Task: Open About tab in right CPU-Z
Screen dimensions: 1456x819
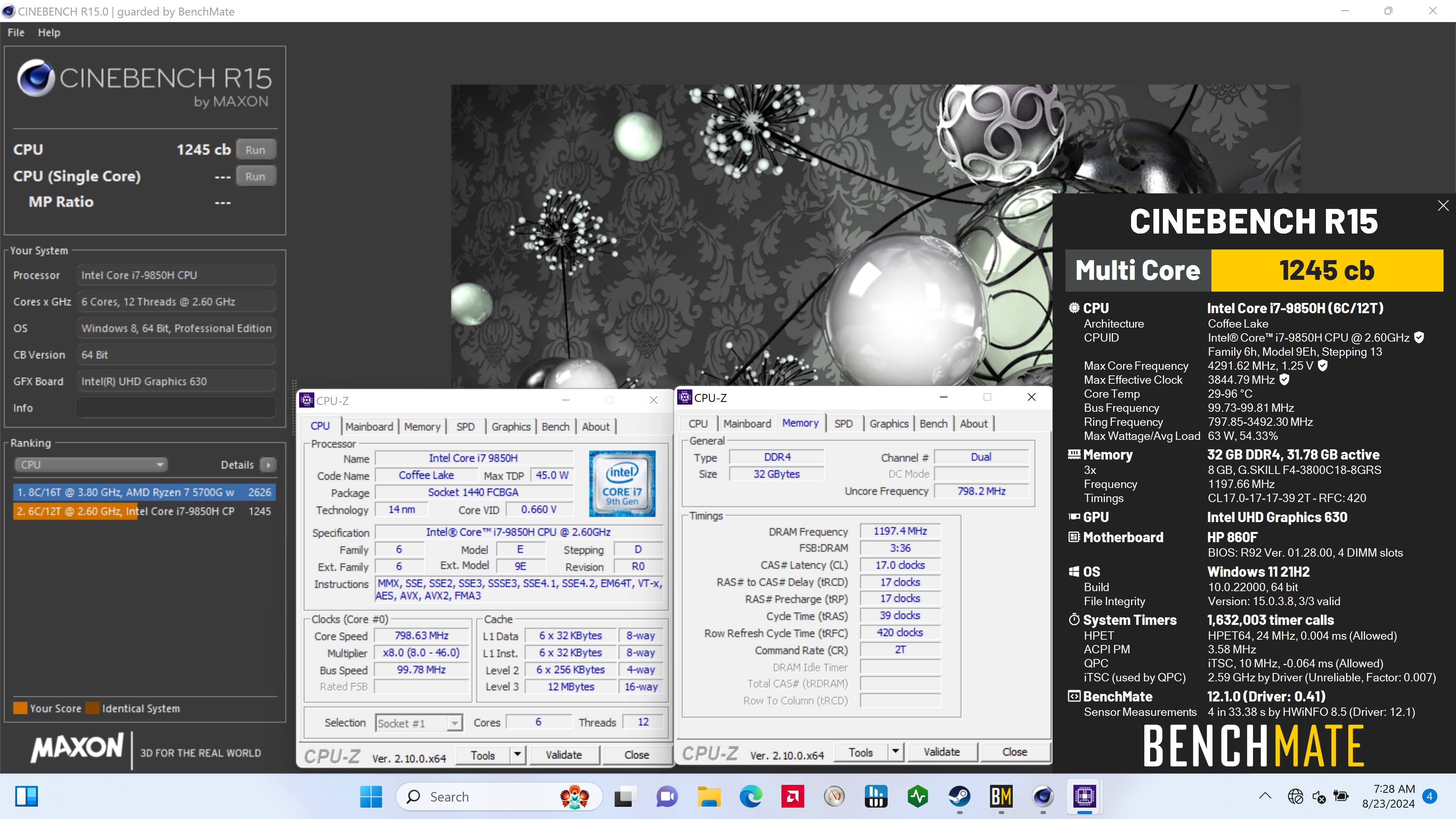Action: (x=974, y=424)
